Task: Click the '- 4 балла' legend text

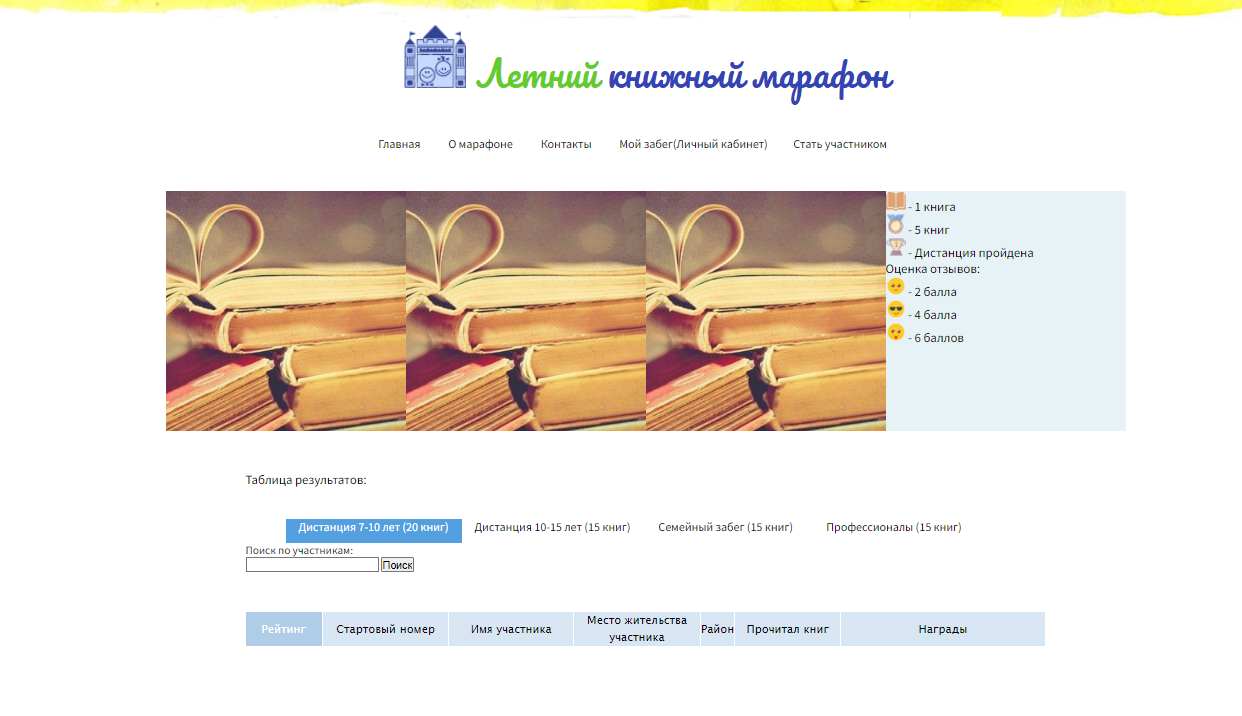Action: [x=933, y=315]
